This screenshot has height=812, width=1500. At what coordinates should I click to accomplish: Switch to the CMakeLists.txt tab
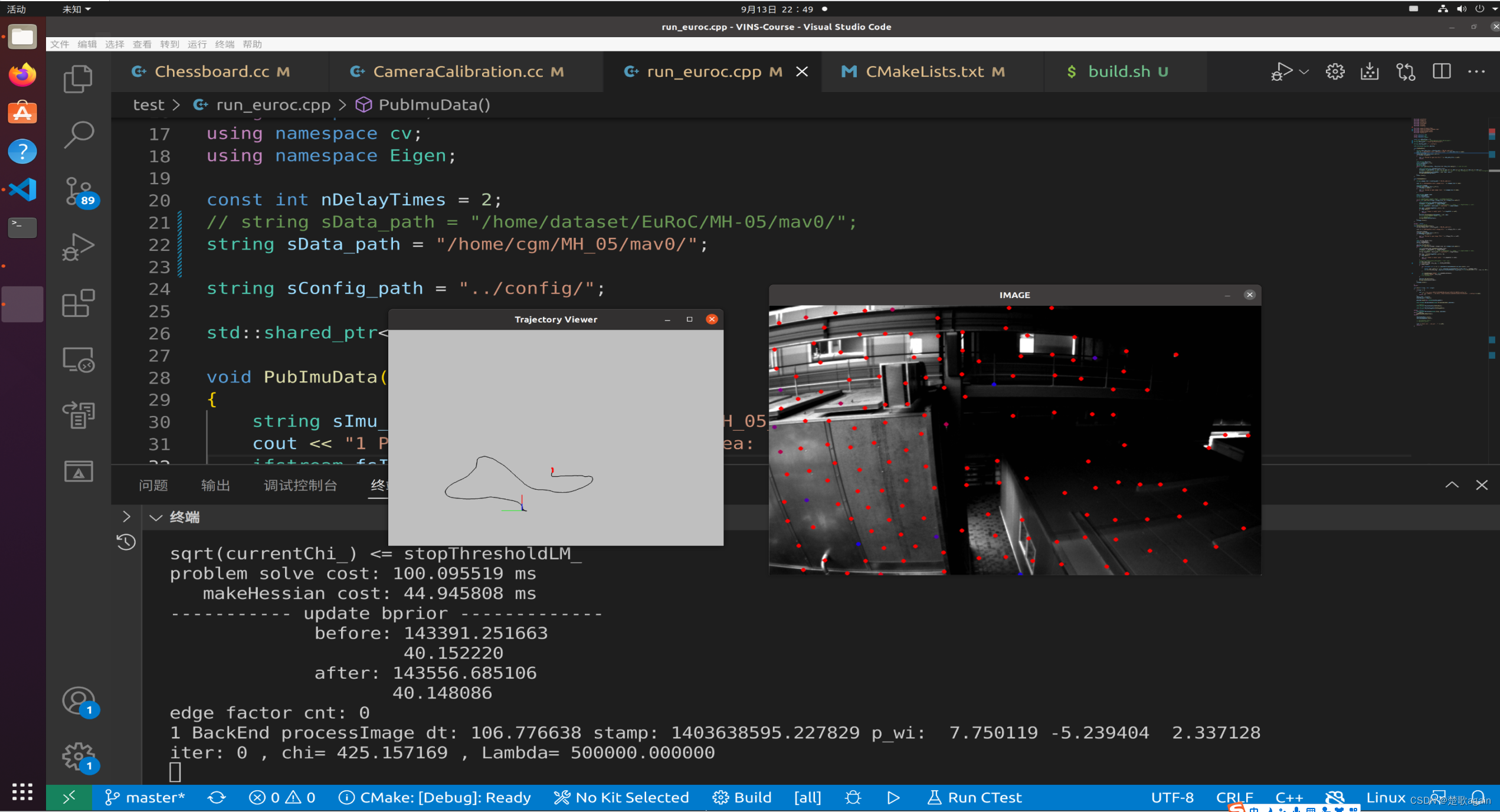(924, 71)
